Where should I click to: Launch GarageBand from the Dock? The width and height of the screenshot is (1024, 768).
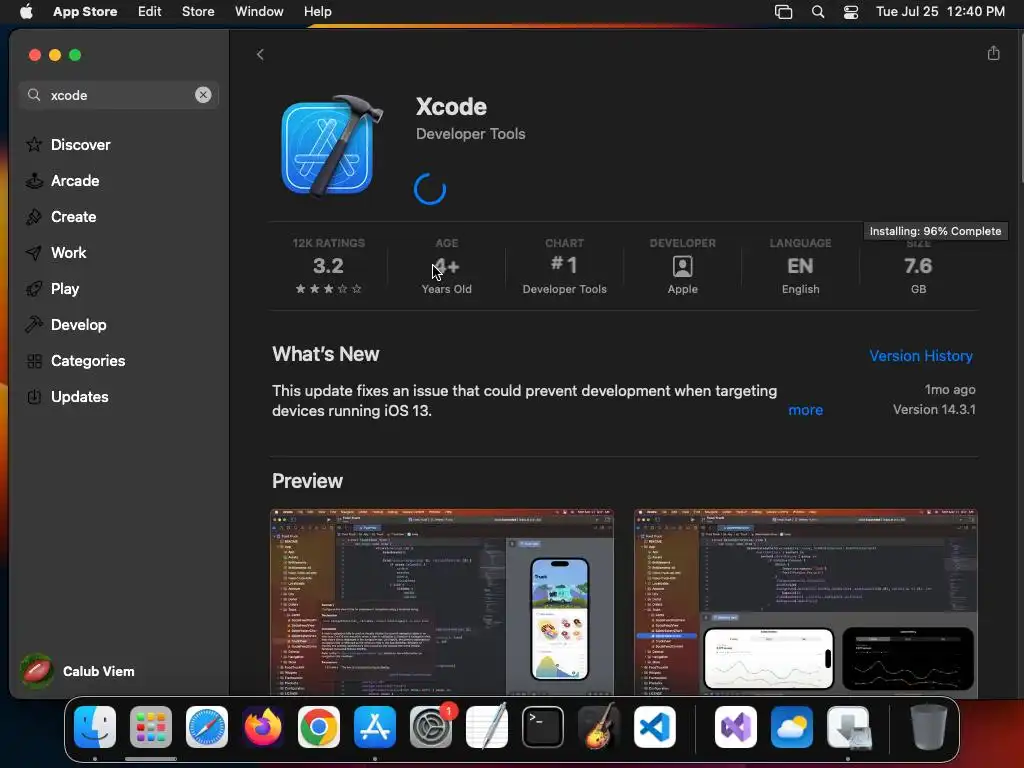coord(599,726)
